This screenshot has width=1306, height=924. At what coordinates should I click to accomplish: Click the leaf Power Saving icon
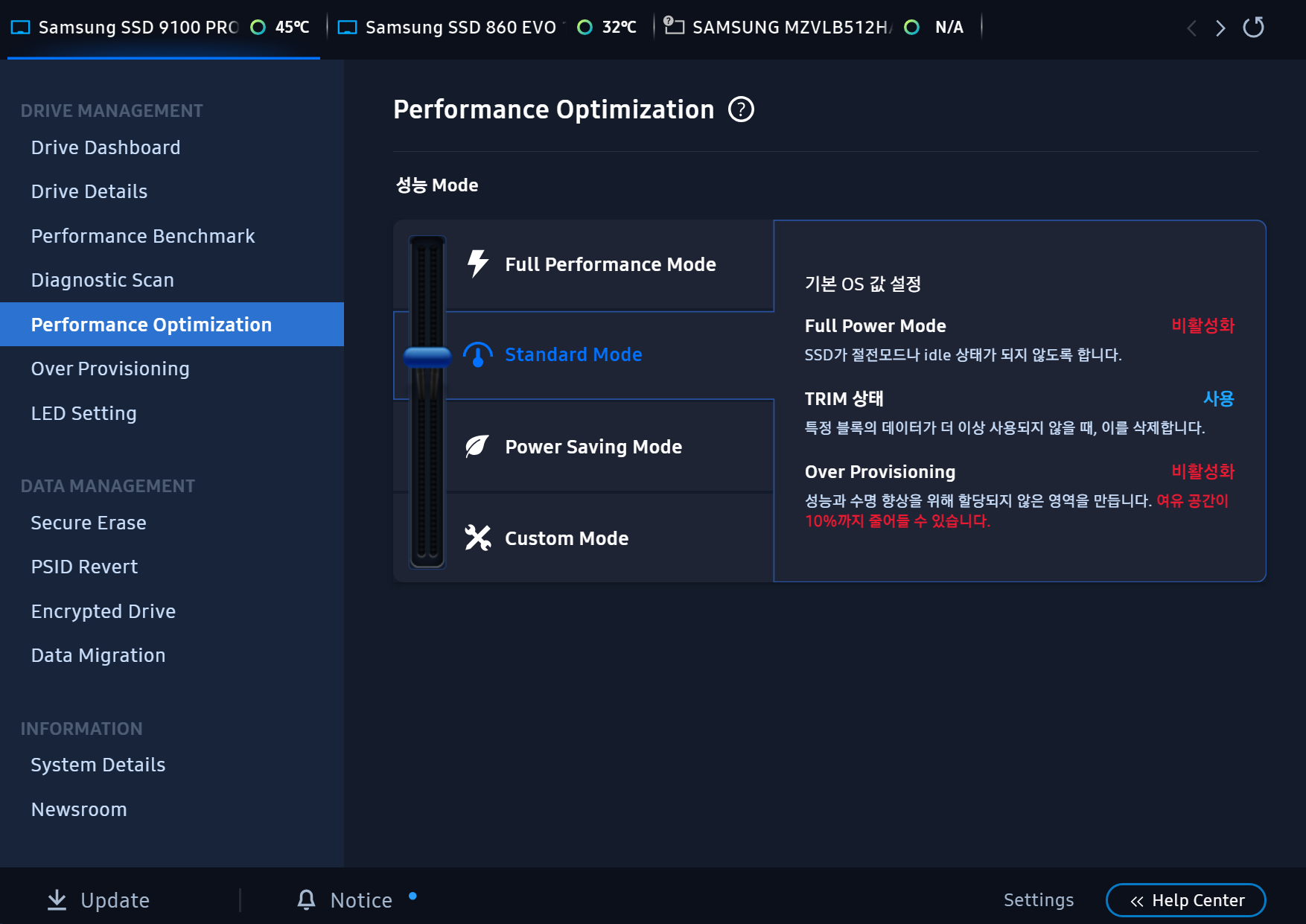pos(477,446)
